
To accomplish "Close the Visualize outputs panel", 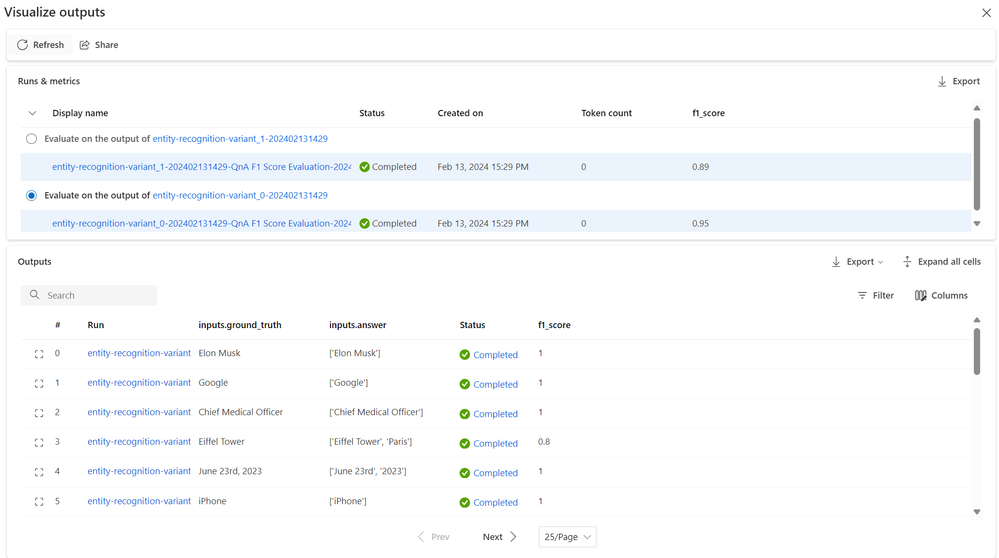I will pyautogui.click(x=986, y=13).
